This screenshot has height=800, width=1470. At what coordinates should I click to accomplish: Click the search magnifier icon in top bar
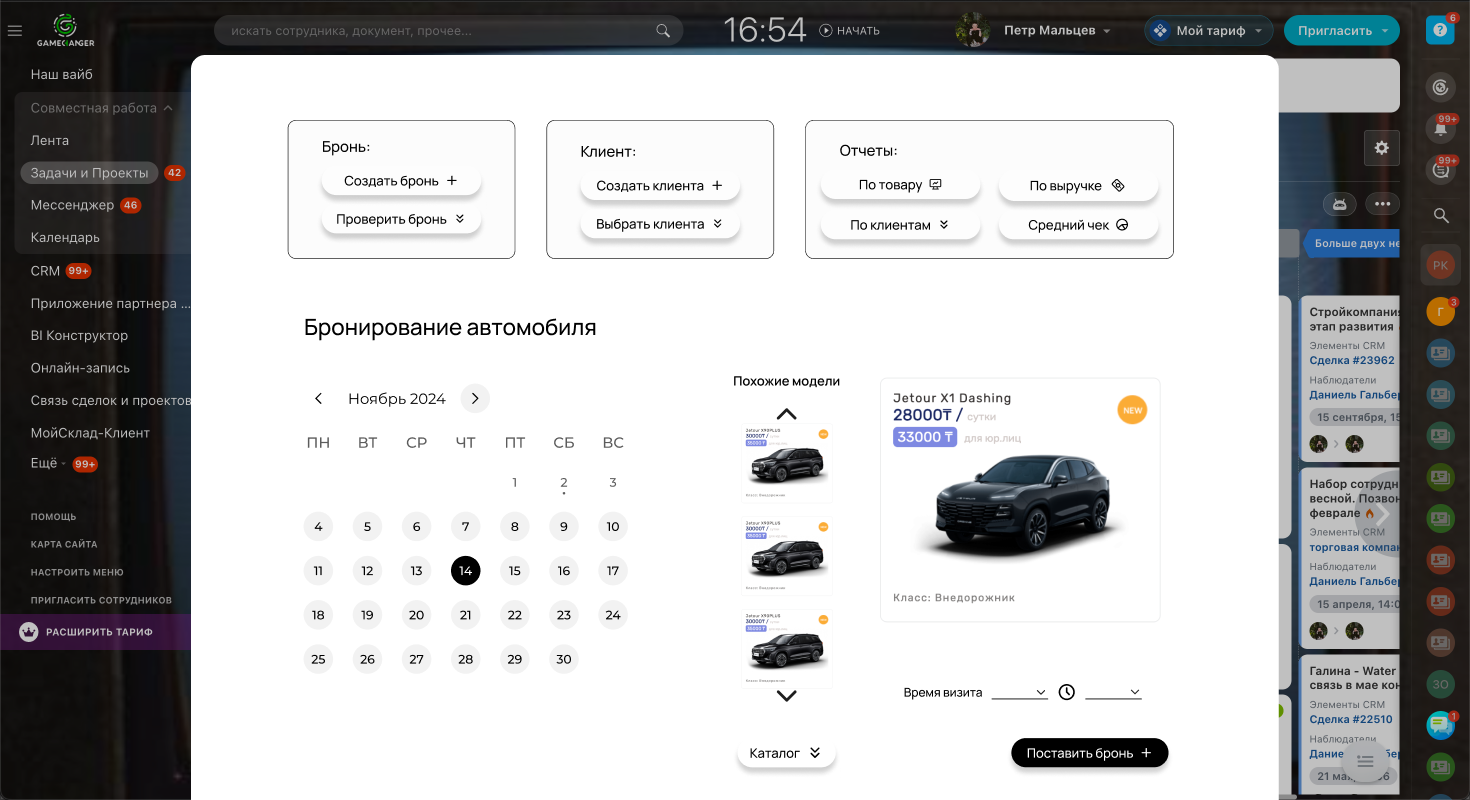tap(663, 31)
